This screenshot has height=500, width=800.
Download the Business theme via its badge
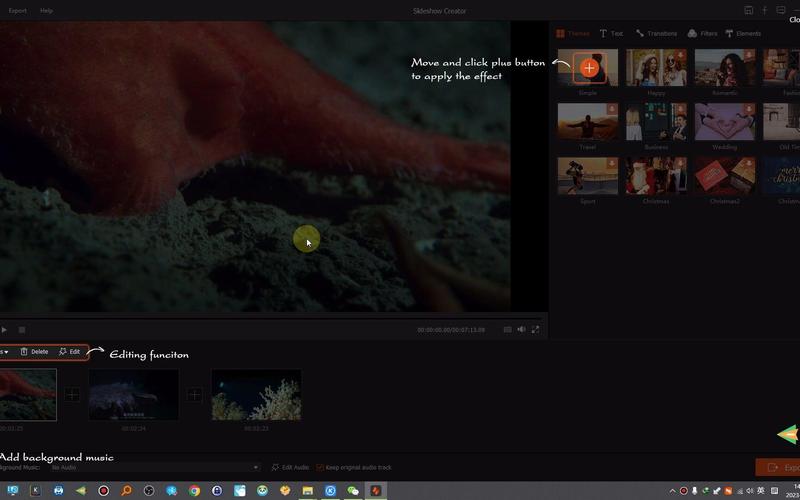[x=680, y=109]
